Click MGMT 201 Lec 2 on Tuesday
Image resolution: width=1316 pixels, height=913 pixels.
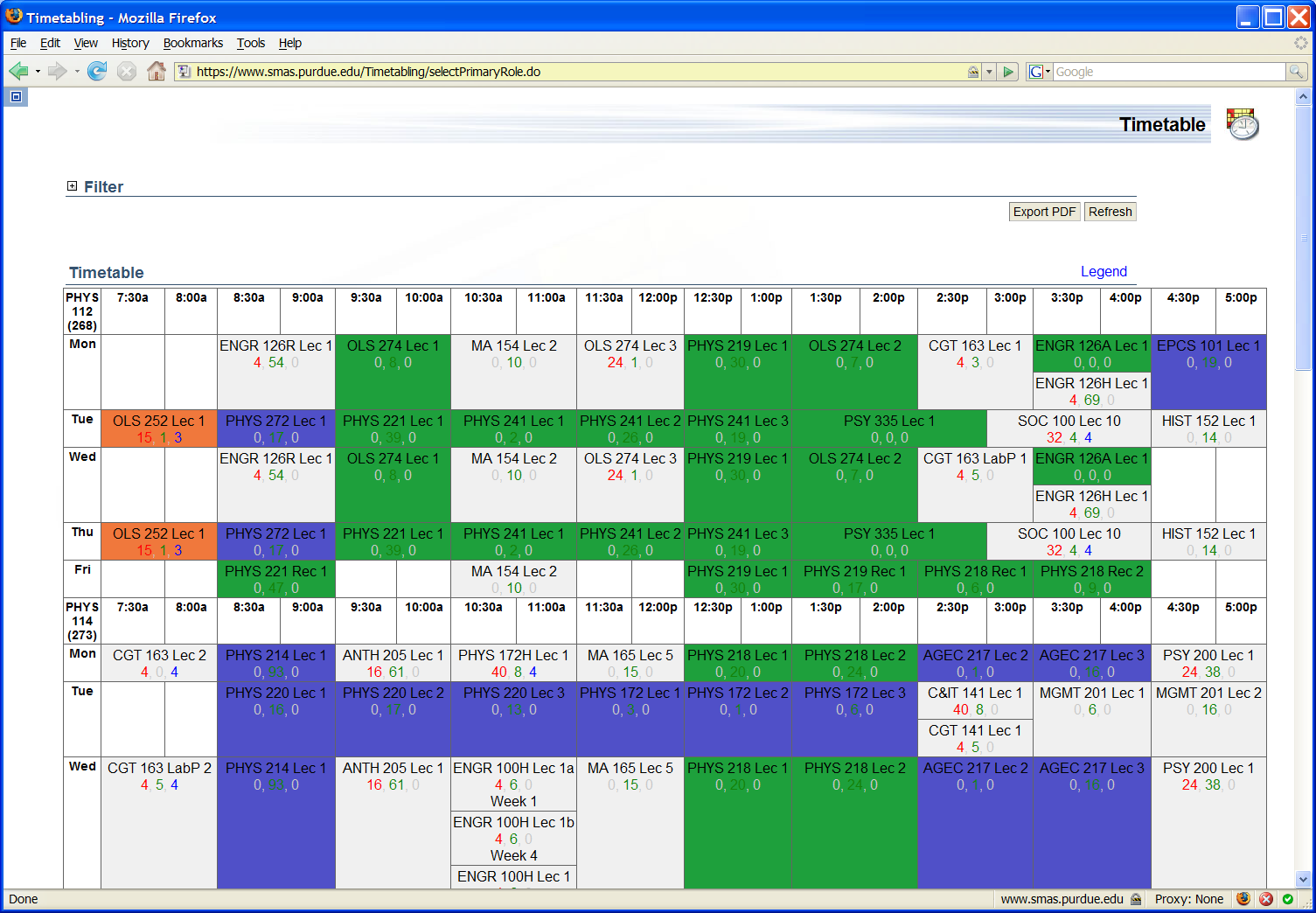(1208, 720)
